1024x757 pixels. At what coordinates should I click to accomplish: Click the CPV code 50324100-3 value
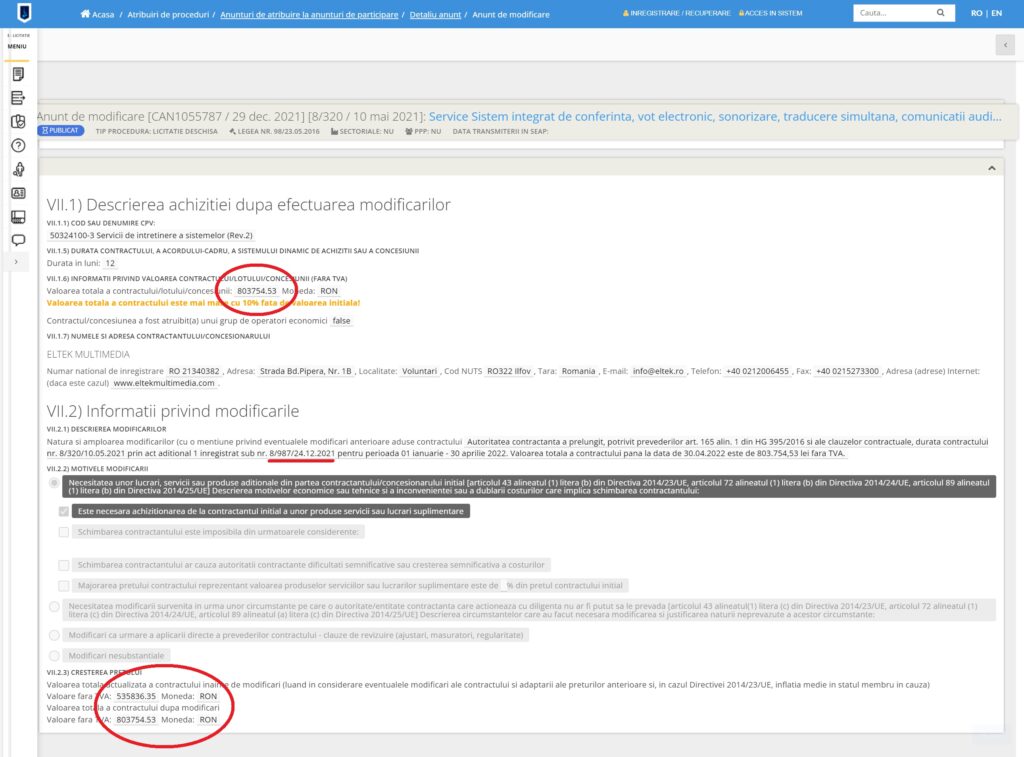click(x=151, y=235)
